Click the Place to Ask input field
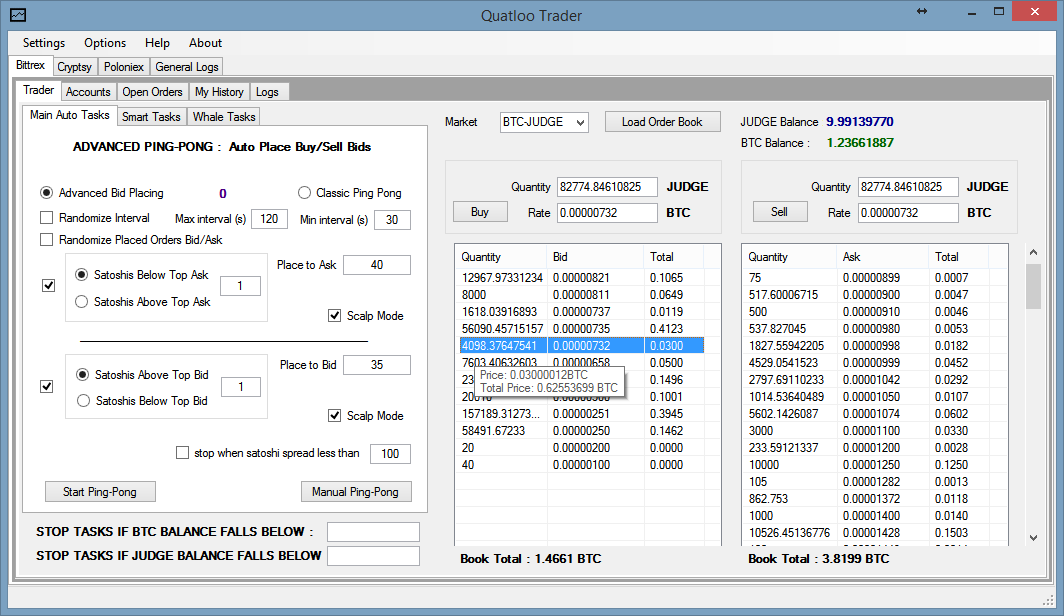The image size is (1064, 616). [376, 265]
